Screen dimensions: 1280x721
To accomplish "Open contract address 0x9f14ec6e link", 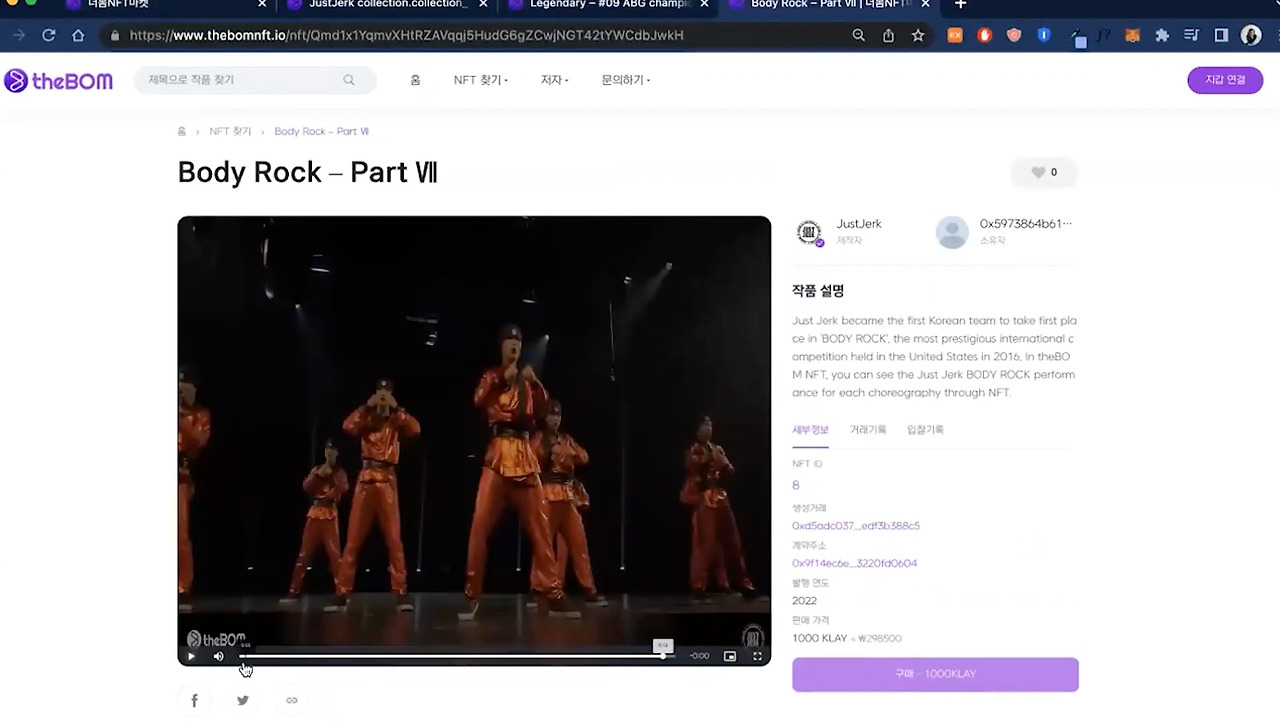I will (854, 563).
